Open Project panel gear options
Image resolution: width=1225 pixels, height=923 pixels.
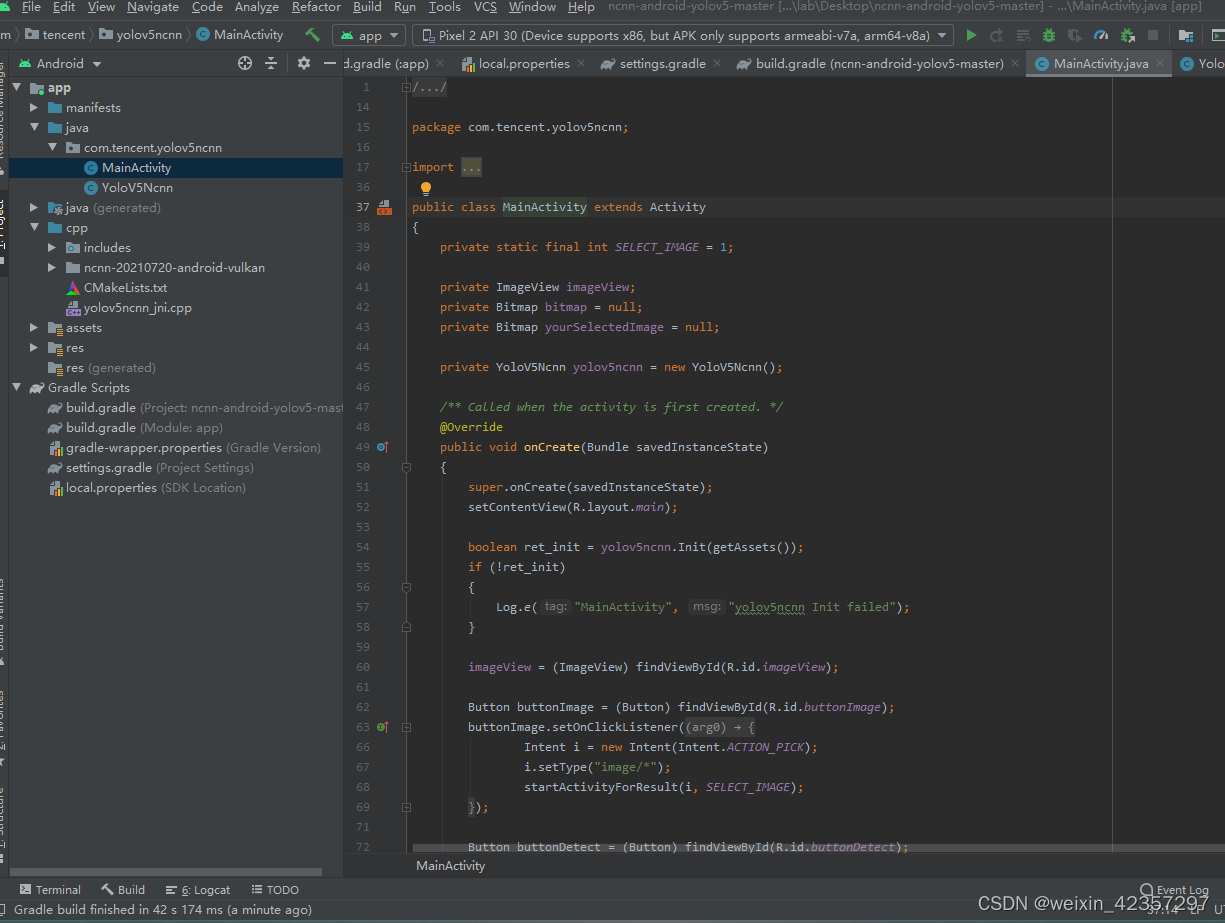[x=304, y=63]
